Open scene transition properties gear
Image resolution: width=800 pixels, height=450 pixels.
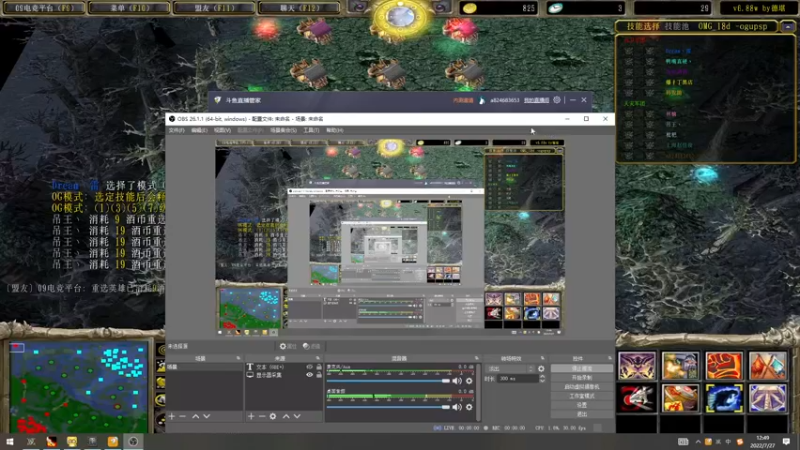(x=541, y=368)
